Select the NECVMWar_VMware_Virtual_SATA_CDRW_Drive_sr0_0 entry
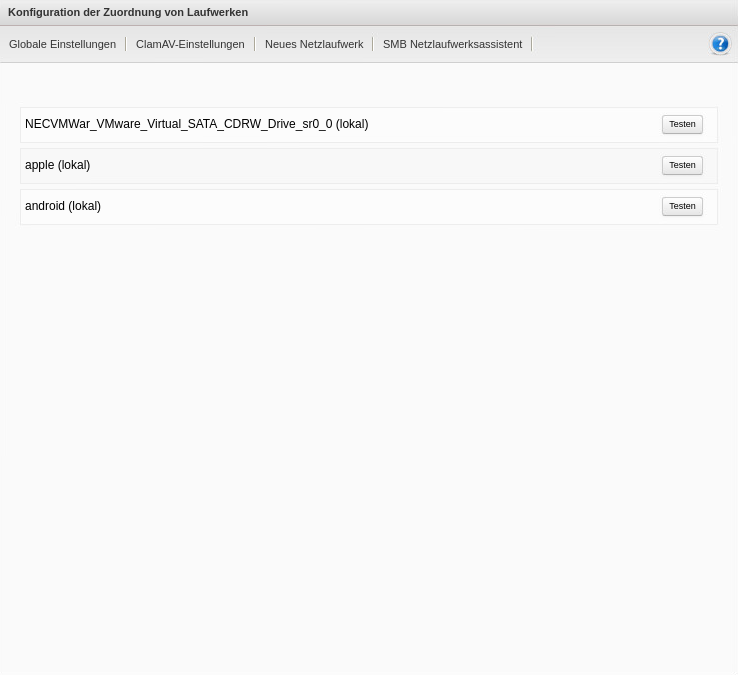The width and height of the screenshot is (738, 675). (178, 124)
